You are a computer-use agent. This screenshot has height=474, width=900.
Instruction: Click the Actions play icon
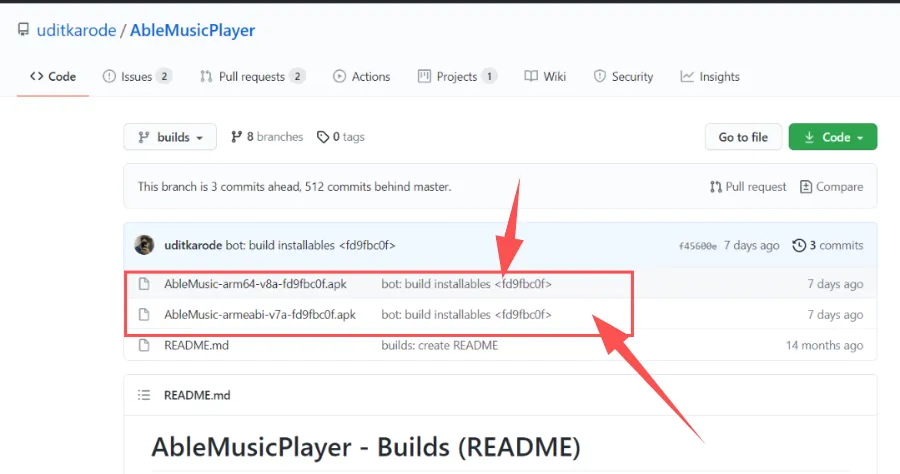tap(339, 76)
